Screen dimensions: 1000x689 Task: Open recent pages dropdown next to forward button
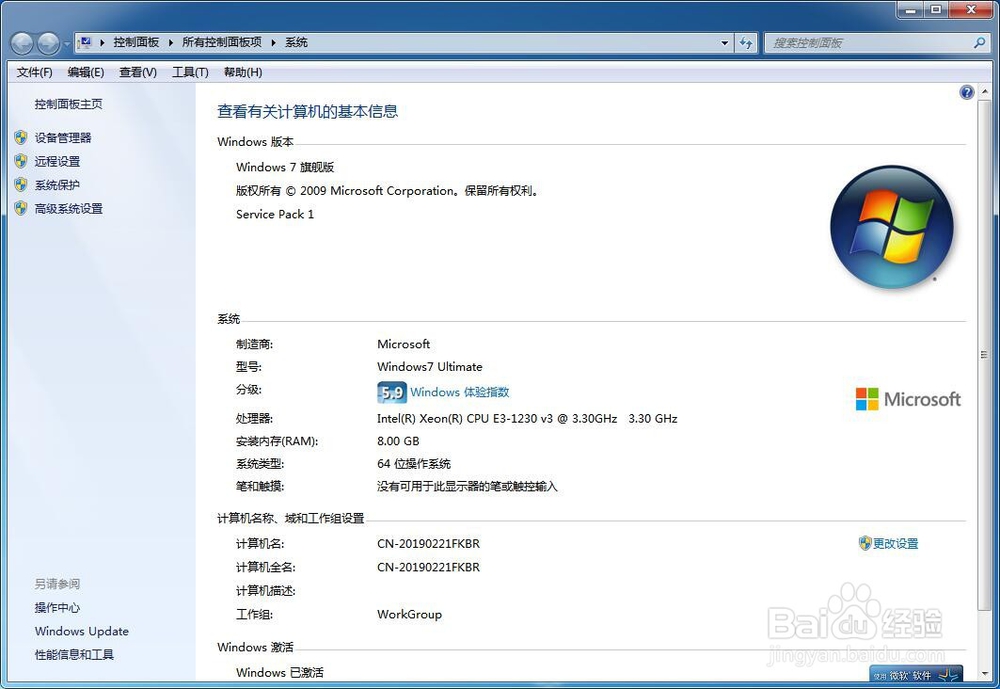click(67, 44)
